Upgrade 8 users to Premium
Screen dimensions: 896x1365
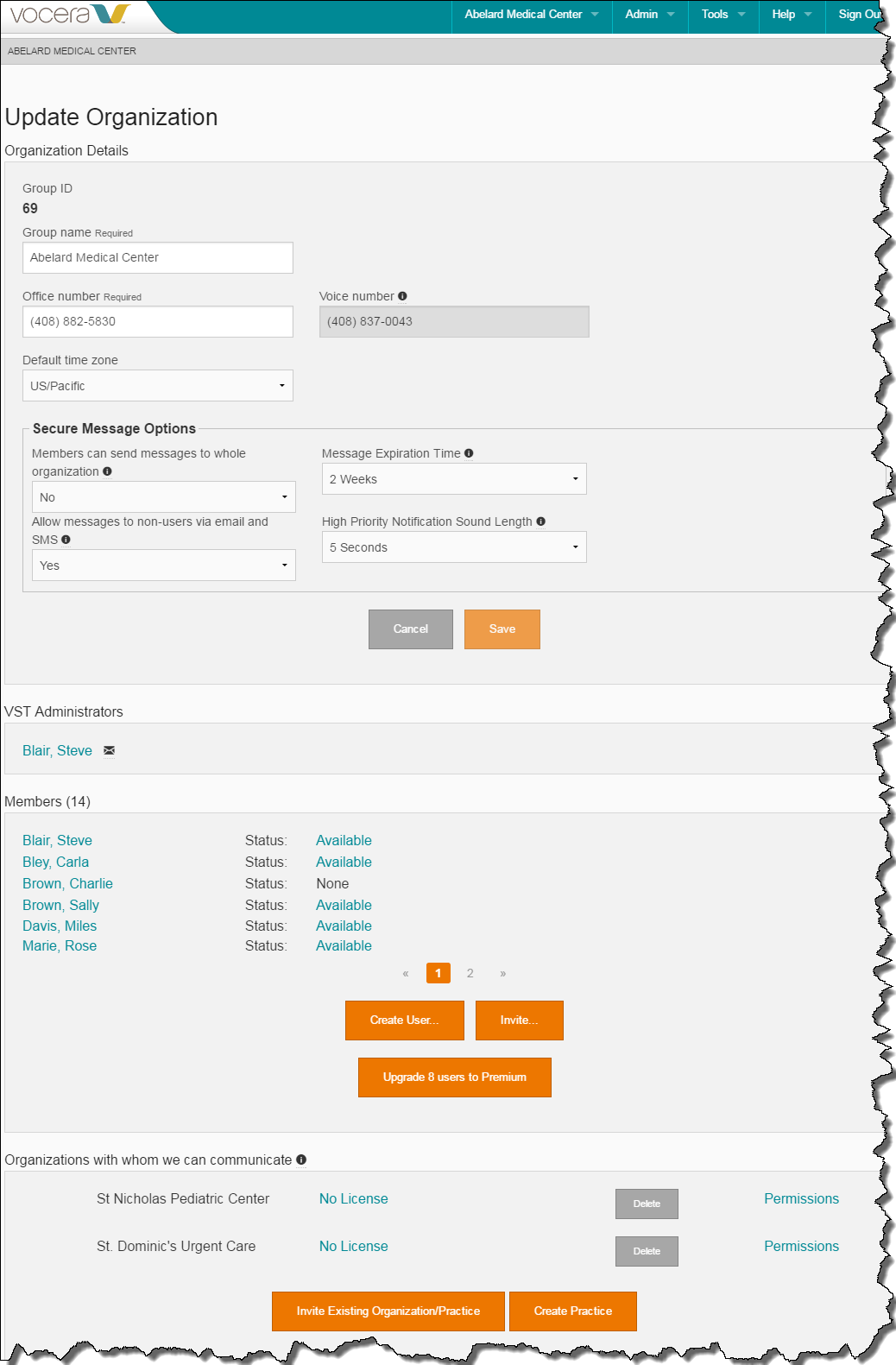pyautogui.click(x=455, y=1077)
